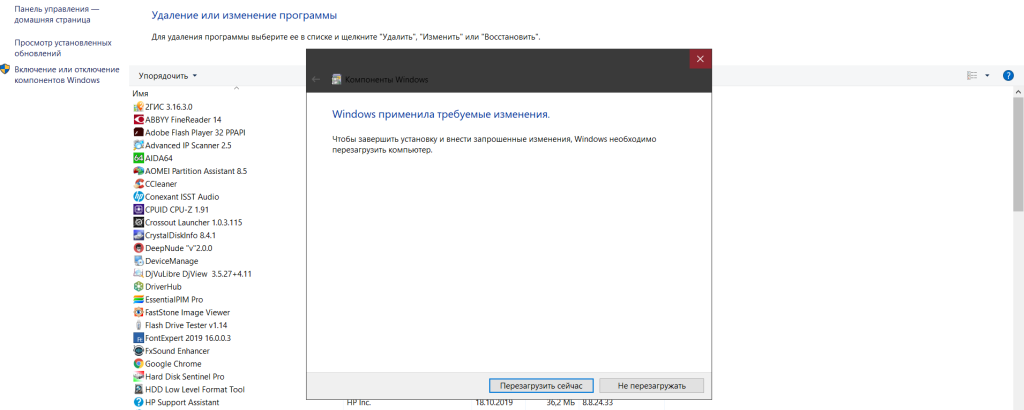Click the view mode list icon
The image size is (1024, 410).
972,76
